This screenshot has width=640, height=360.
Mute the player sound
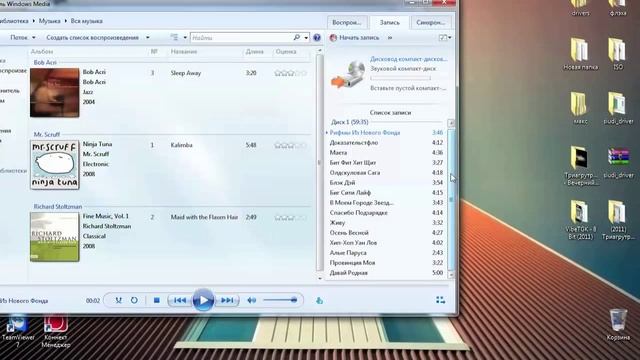[x=251, y=300]
